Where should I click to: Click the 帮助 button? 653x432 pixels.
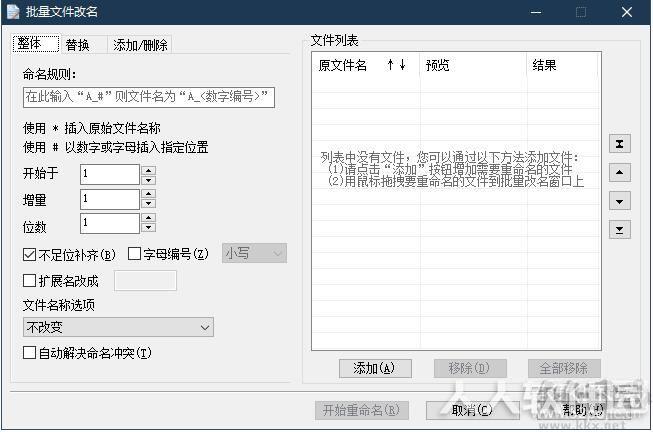click(583, 410)
